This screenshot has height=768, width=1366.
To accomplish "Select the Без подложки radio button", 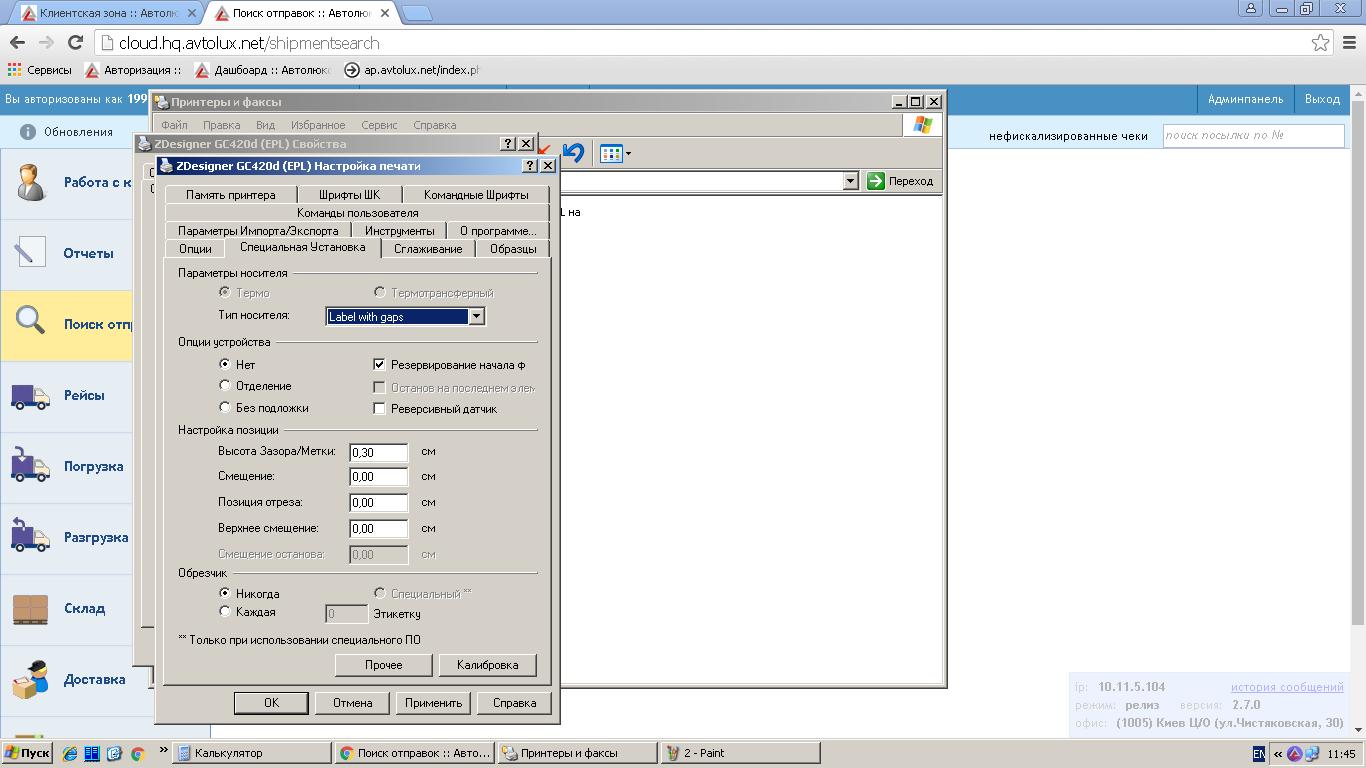I will point(225,407).
